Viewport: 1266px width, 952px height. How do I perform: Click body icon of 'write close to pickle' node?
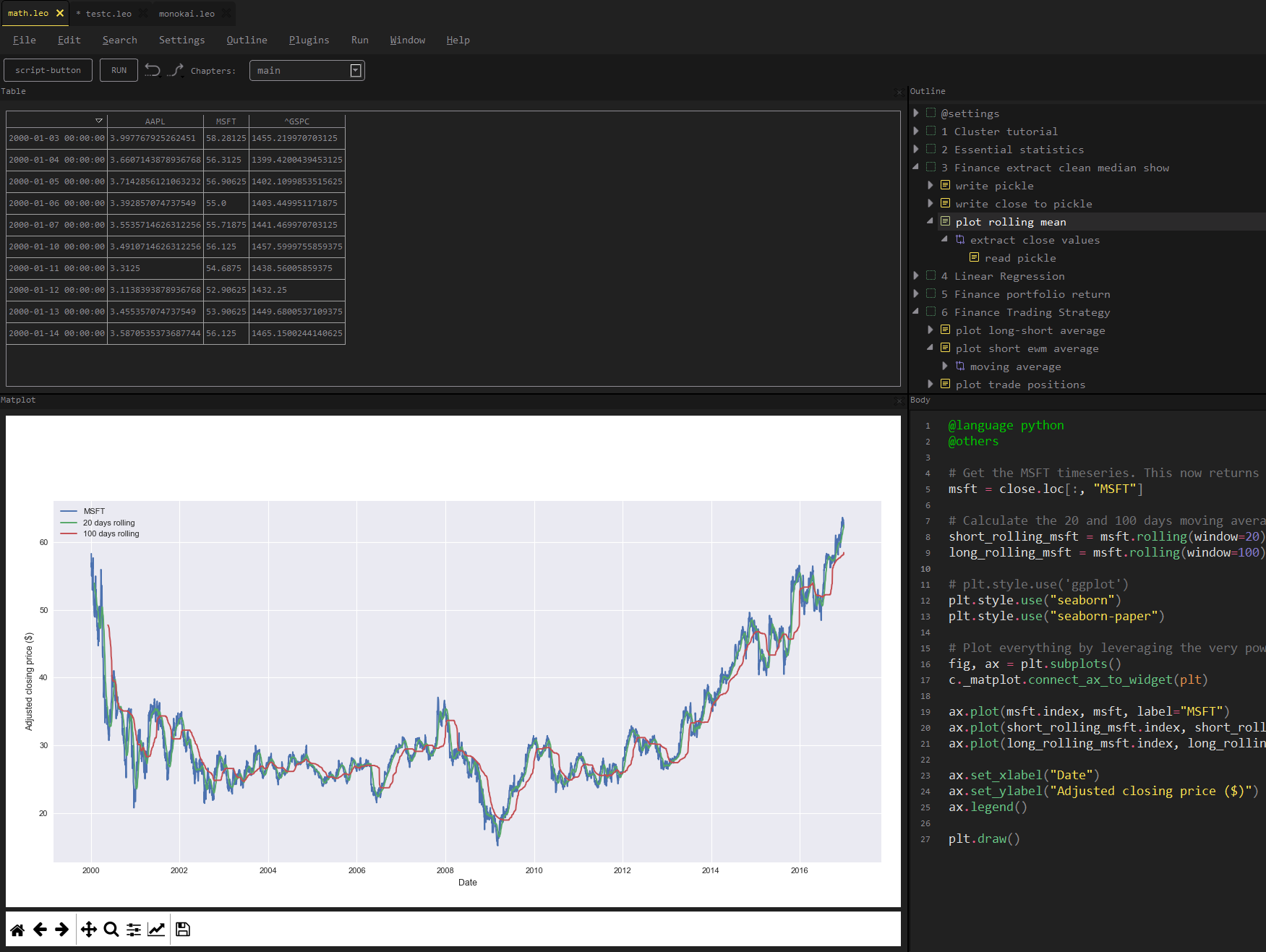coord(945,203)
